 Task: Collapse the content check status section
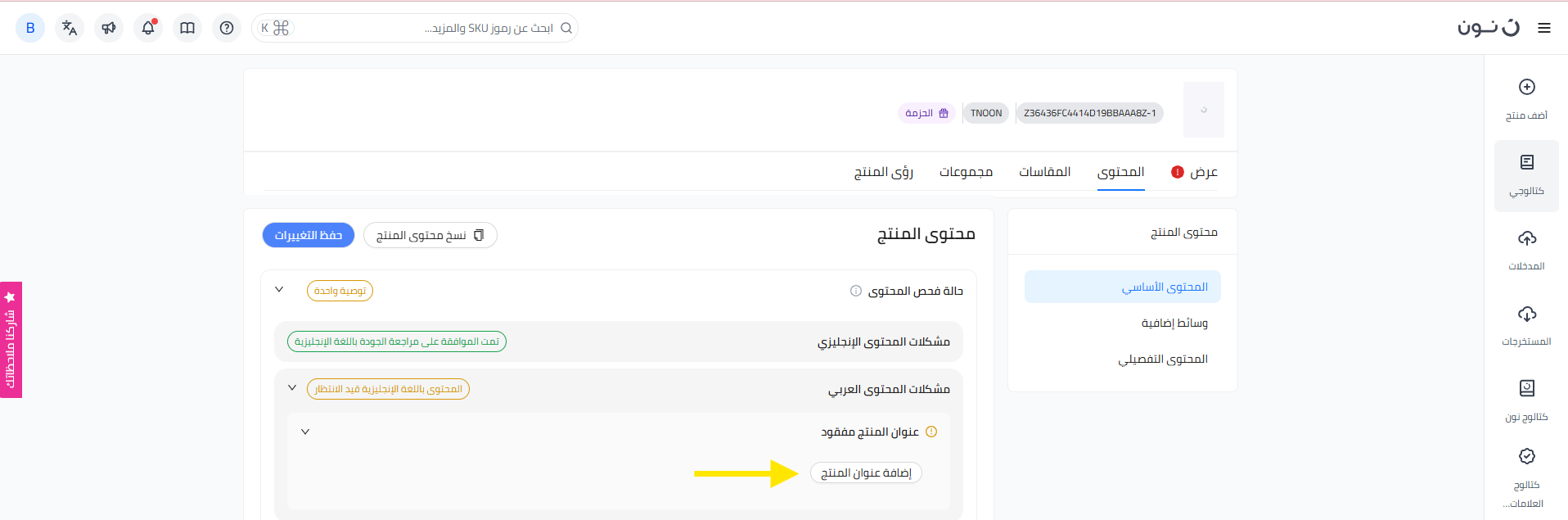pos(279,290)
